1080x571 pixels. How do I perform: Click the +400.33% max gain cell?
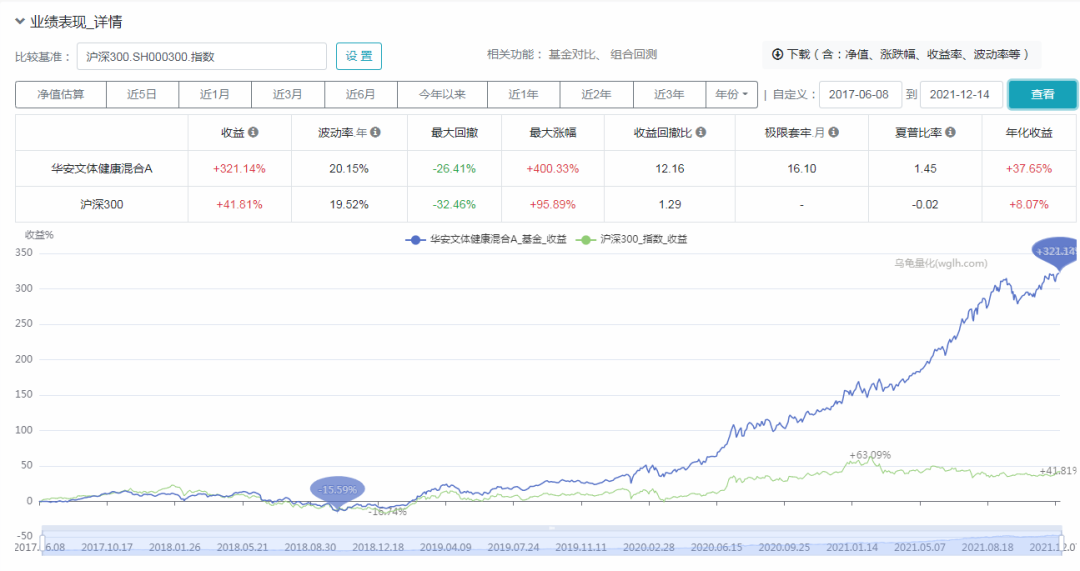click(x=553, y=169)
